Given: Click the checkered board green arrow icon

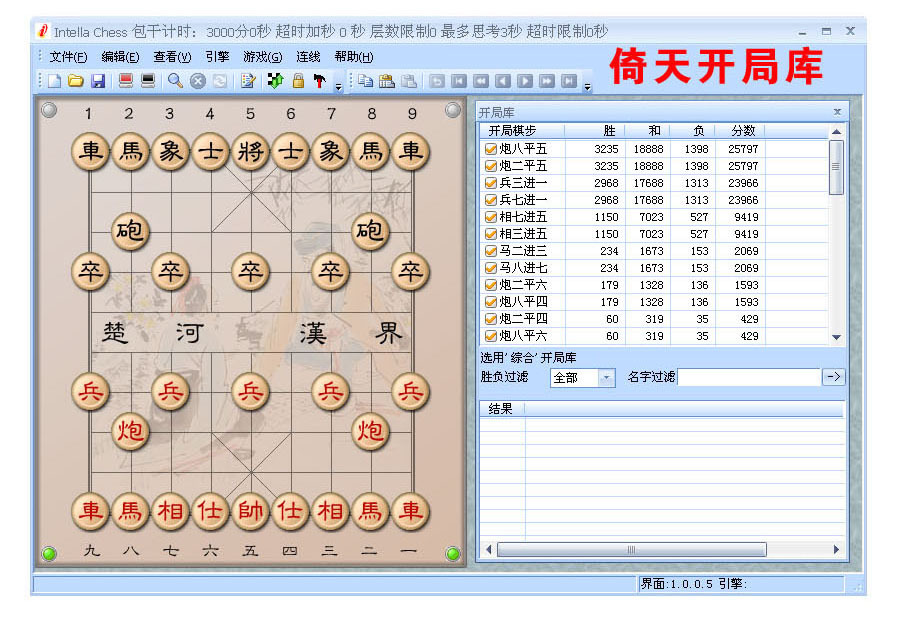Looking at the screenshot, I should [x=275, y=81].
